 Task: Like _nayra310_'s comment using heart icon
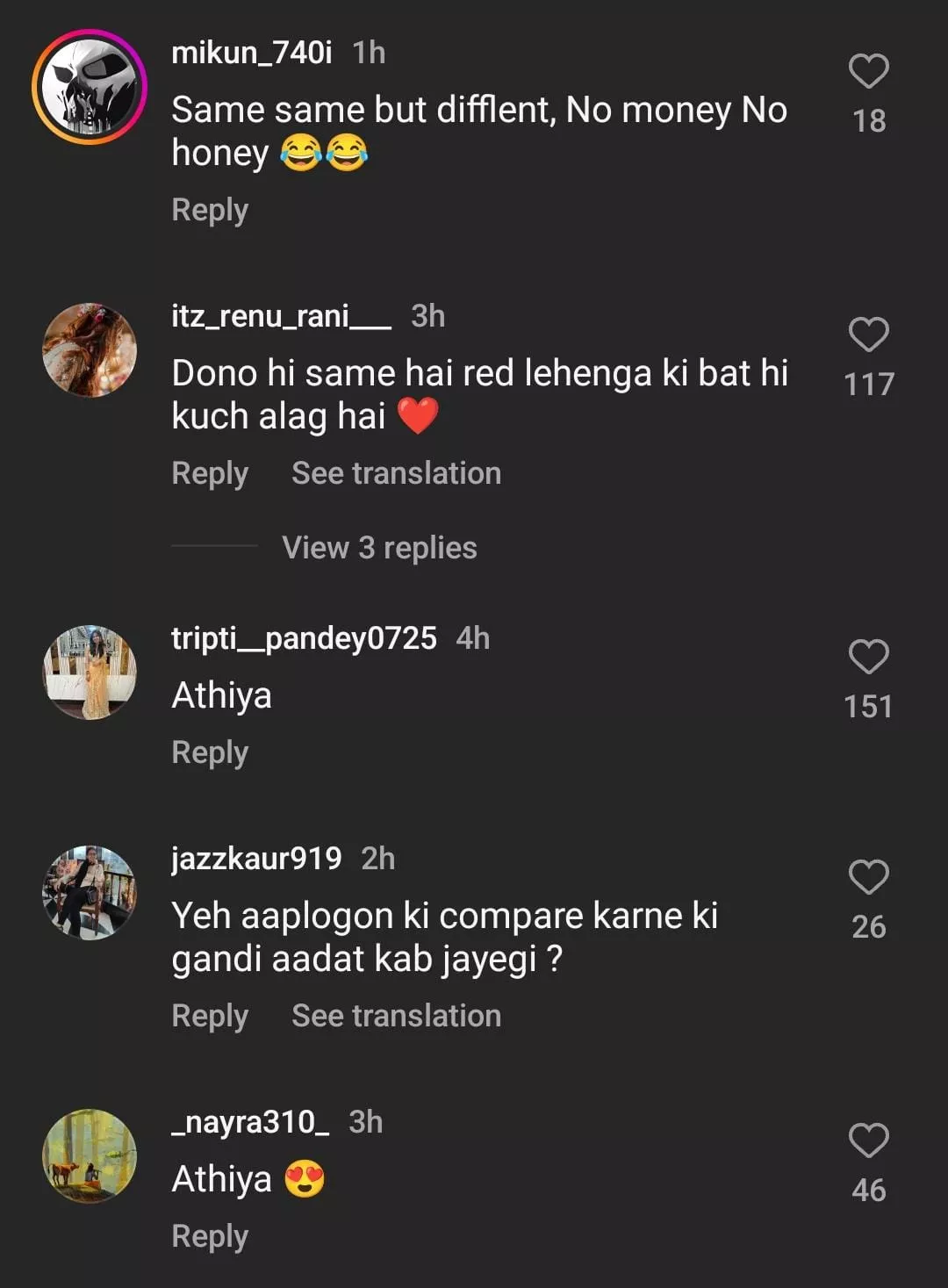(868, 1140)
